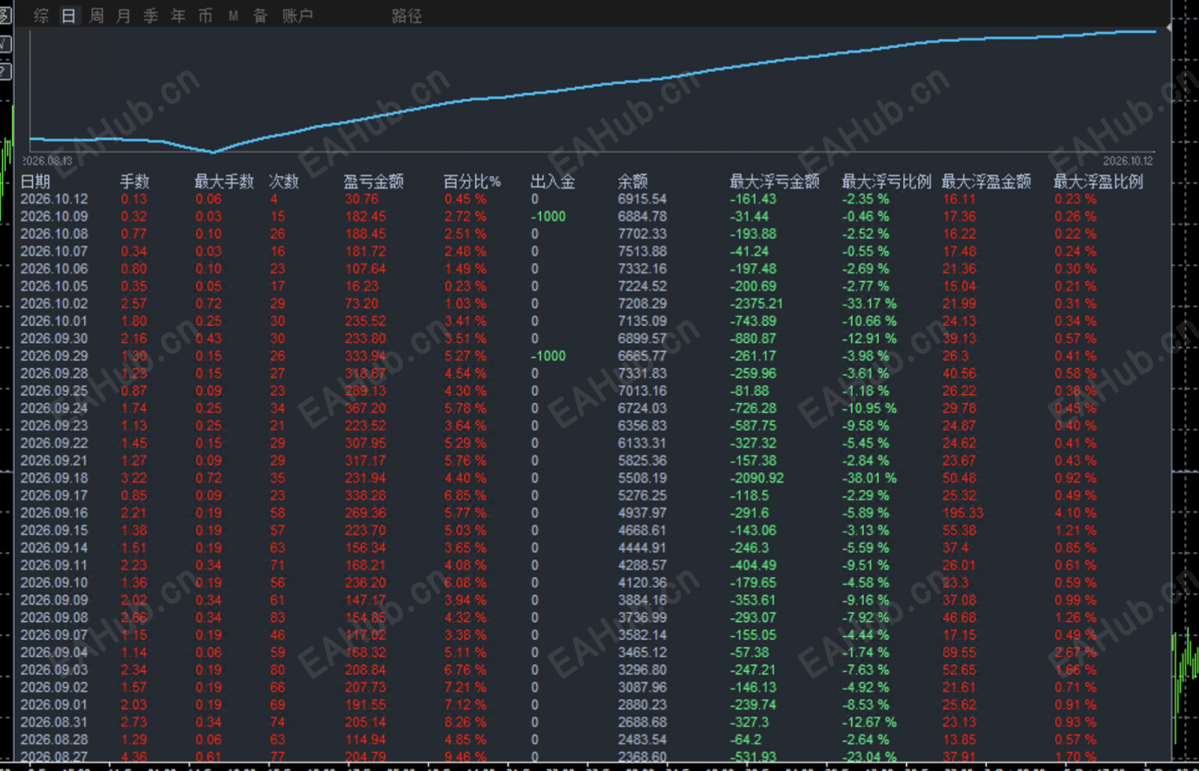This screenshot has height=771, width=1199.
Task: Click the 最大浮亏比例 column header
Action: tap(887, 181)
